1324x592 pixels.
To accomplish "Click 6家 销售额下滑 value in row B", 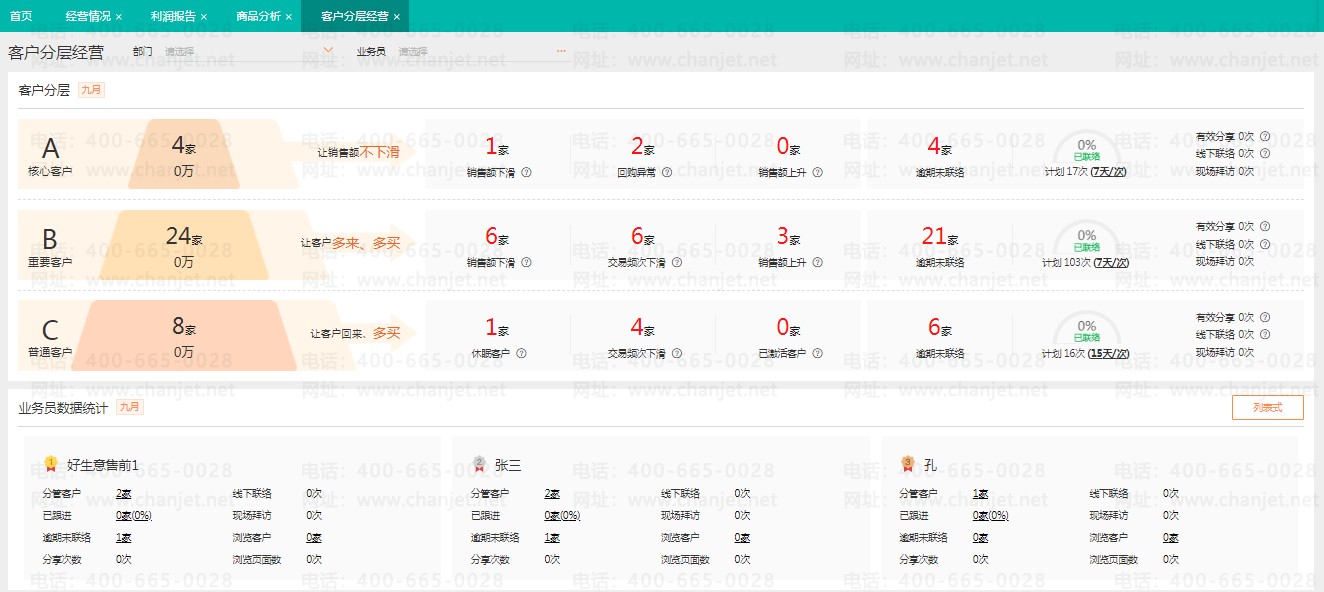I will pos(497,237).
